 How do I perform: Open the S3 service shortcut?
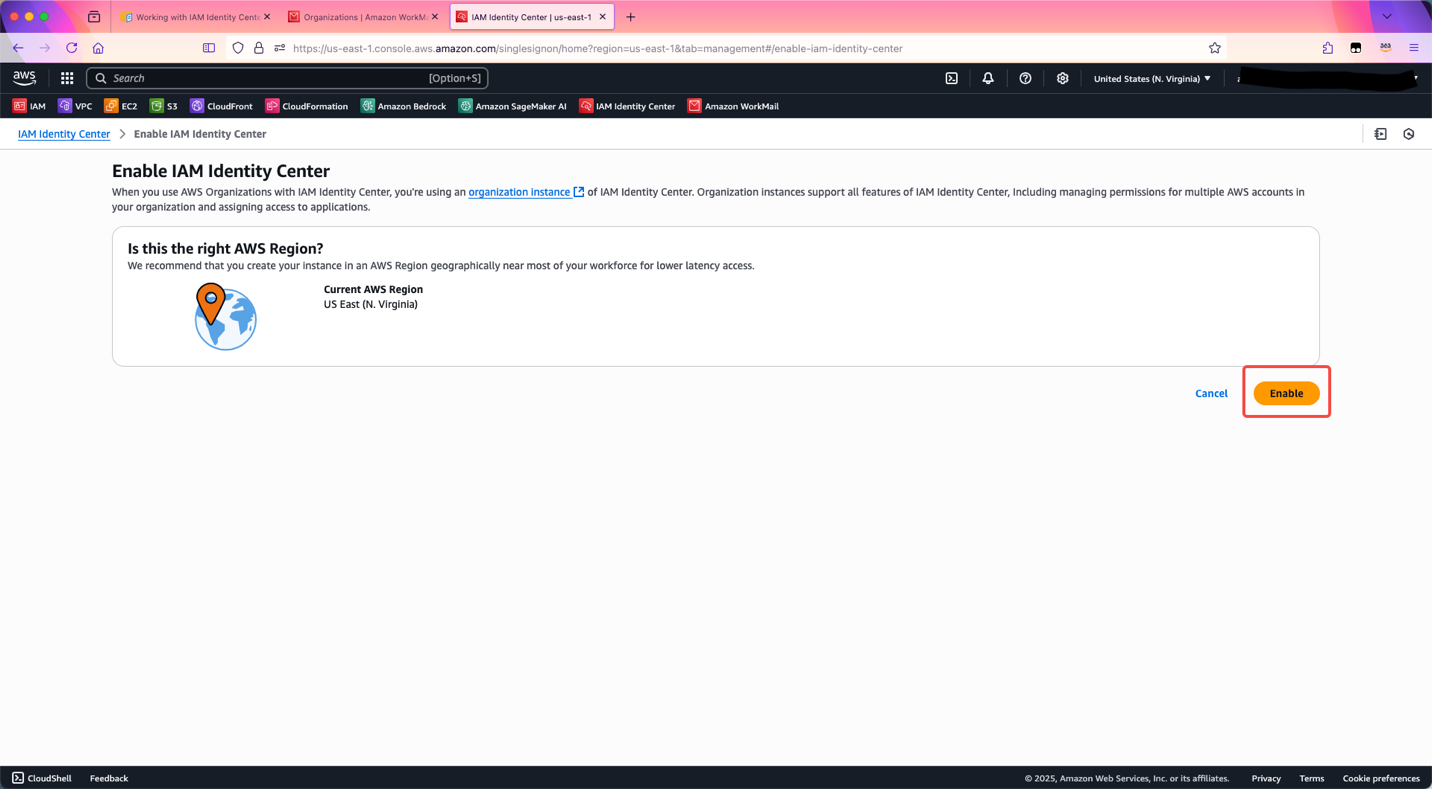click(x=164, y=106)
